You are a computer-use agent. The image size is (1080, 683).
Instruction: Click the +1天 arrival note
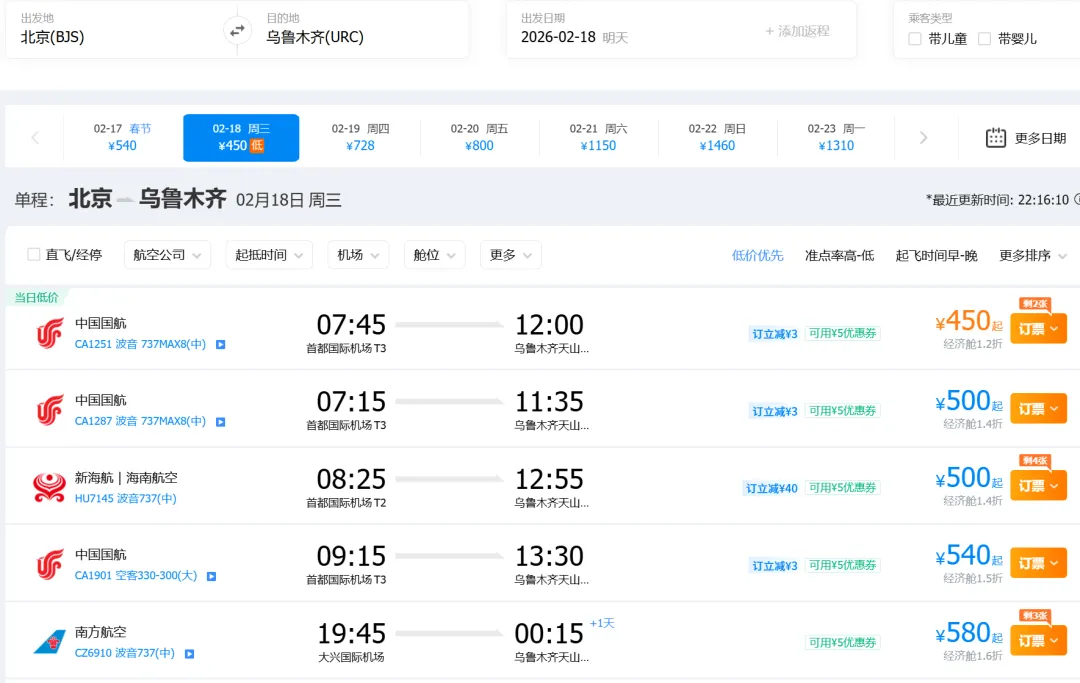(602, 623)
